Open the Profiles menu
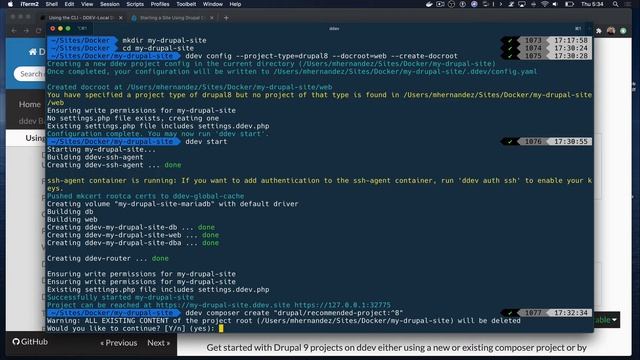640x360 pixels. point(160,4)
